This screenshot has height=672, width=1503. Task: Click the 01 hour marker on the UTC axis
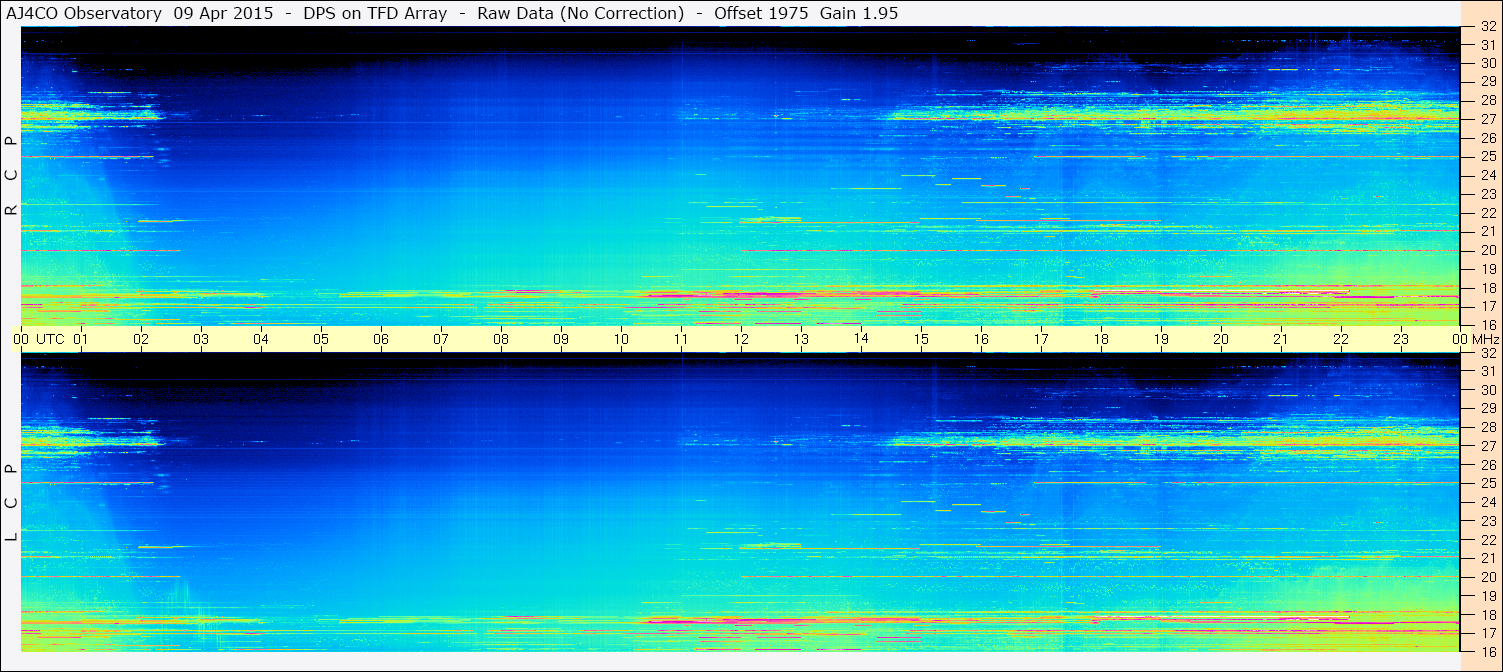(81, 339)
